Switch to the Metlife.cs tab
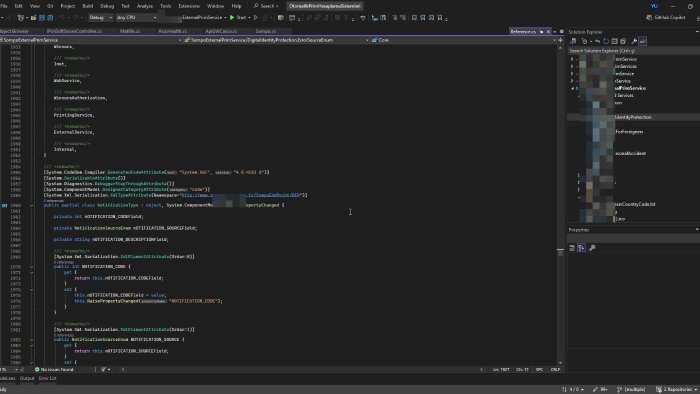Screen dimensions: 700x394 [130, 31]
